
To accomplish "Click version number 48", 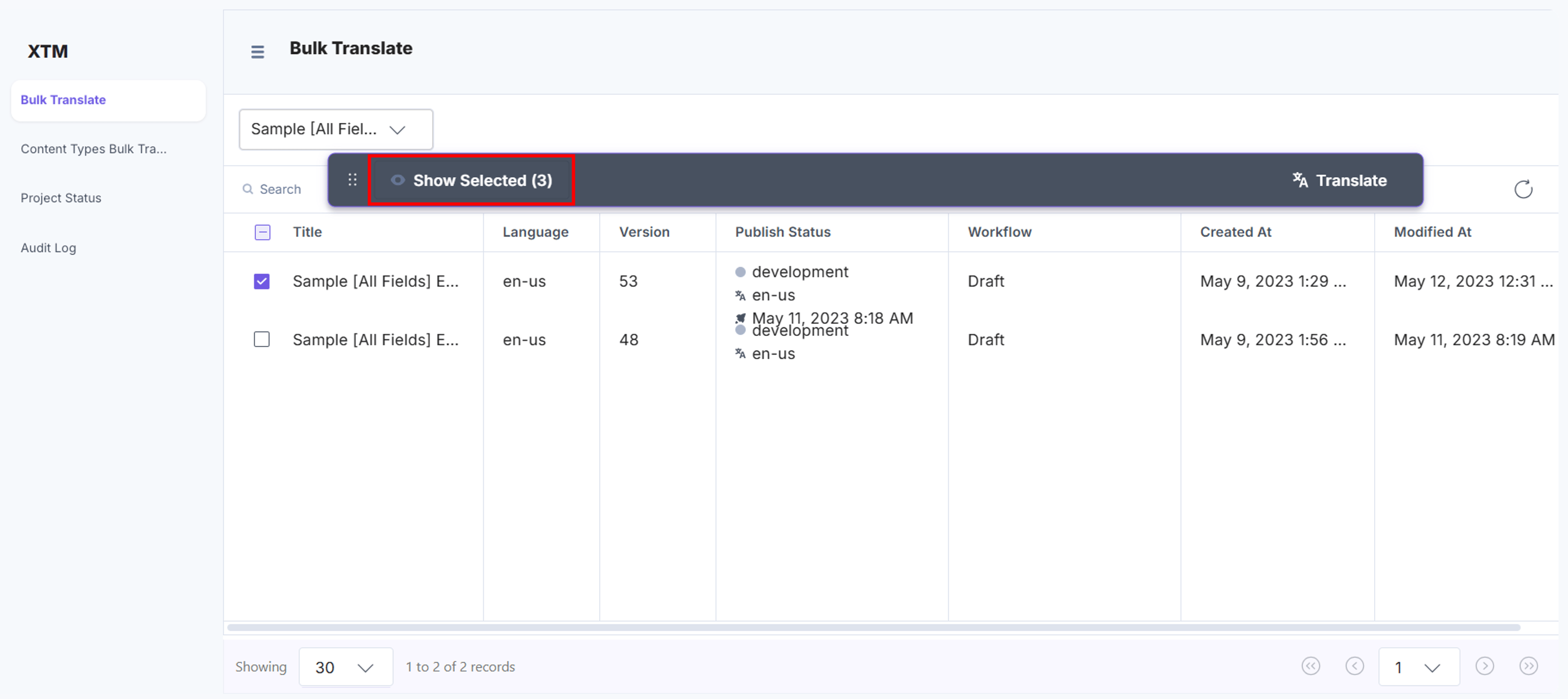I will click(x=629, y=340).
